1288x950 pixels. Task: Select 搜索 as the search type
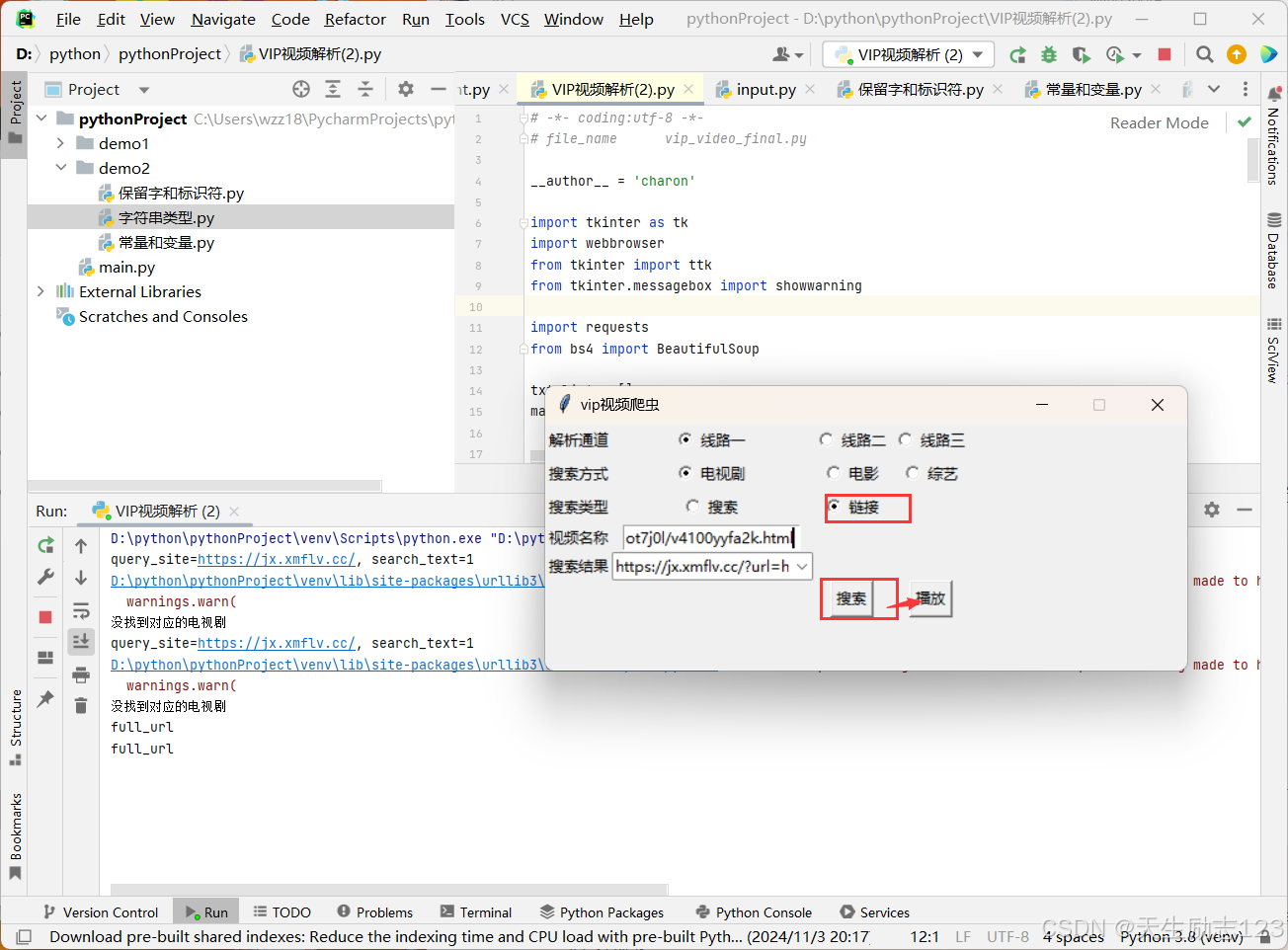point(694,507)
